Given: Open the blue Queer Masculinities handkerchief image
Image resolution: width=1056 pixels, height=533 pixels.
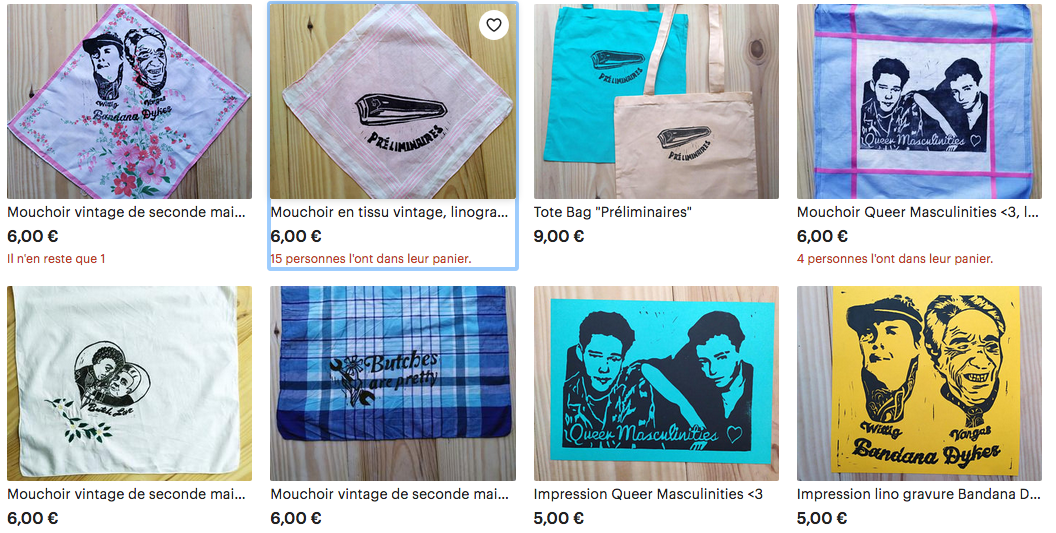Looking at the screenshot, I should pos(919,101).
